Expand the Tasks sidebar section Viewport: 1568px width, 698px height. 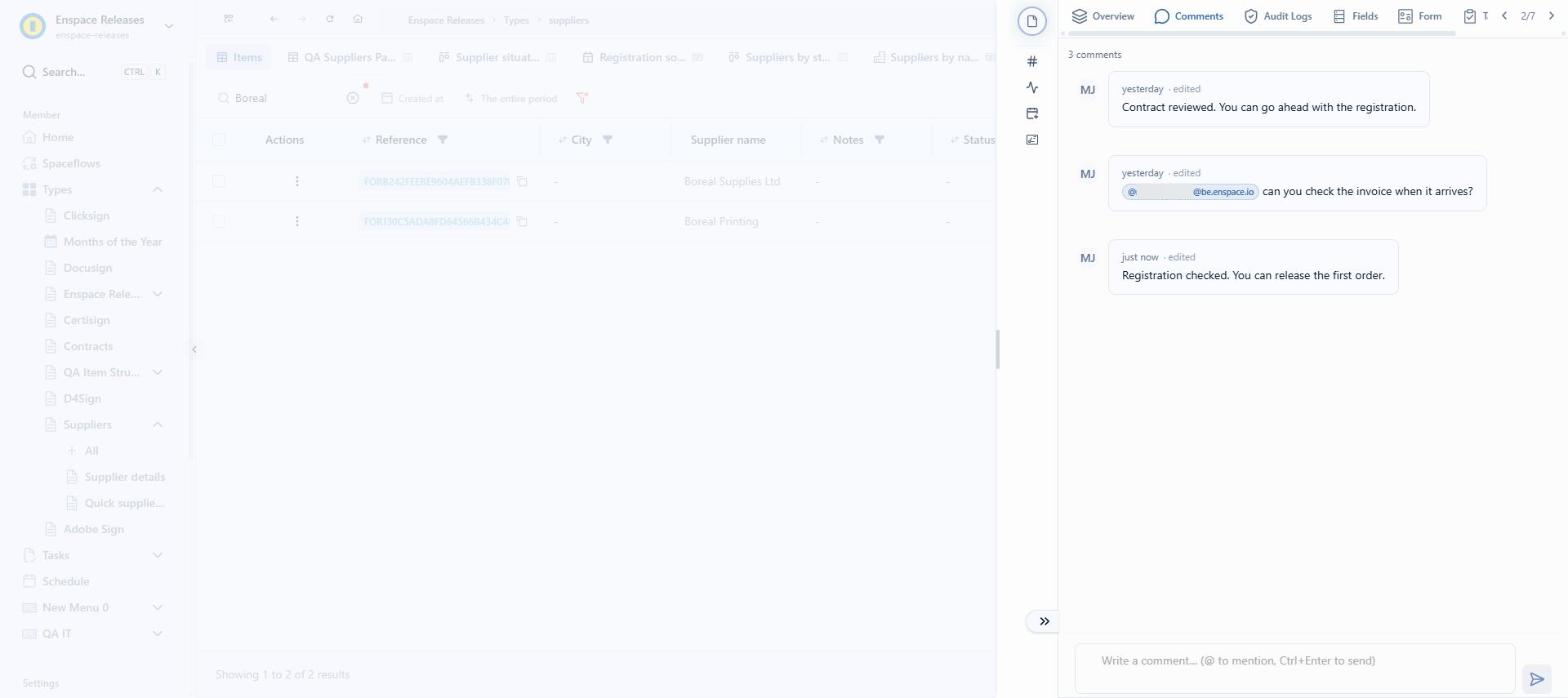tap(157, 555)
